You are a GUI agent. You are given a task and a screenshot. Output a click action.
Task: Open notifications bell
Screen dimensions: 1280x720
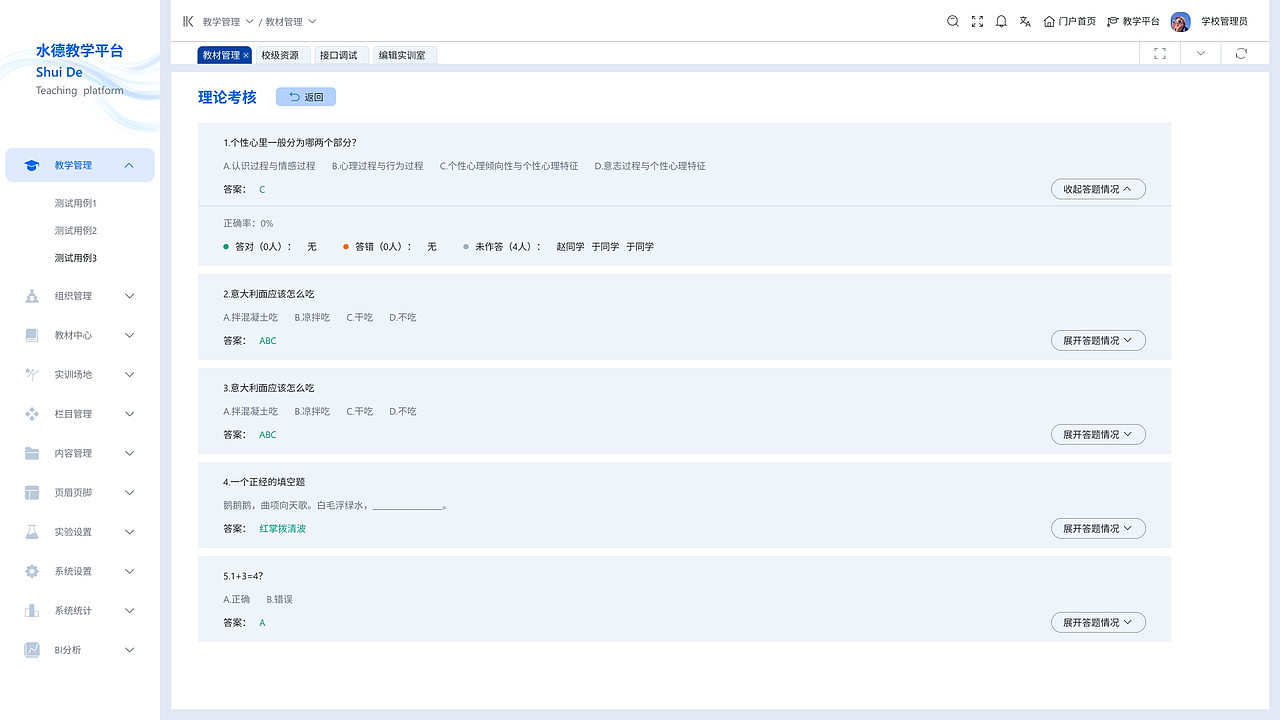1001,21
